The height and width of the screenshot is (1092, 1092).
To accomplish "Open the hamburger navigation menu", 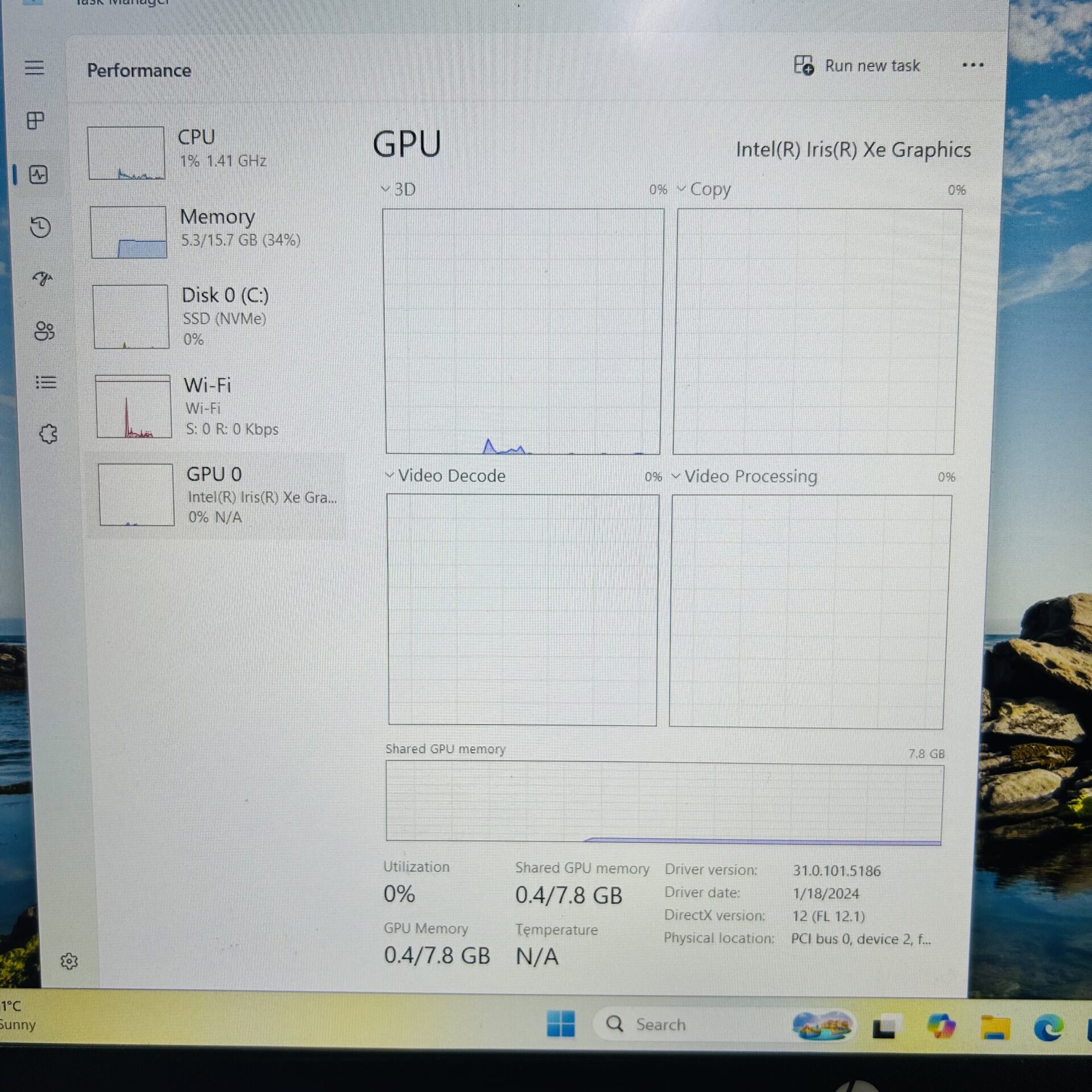I will 34,68.
